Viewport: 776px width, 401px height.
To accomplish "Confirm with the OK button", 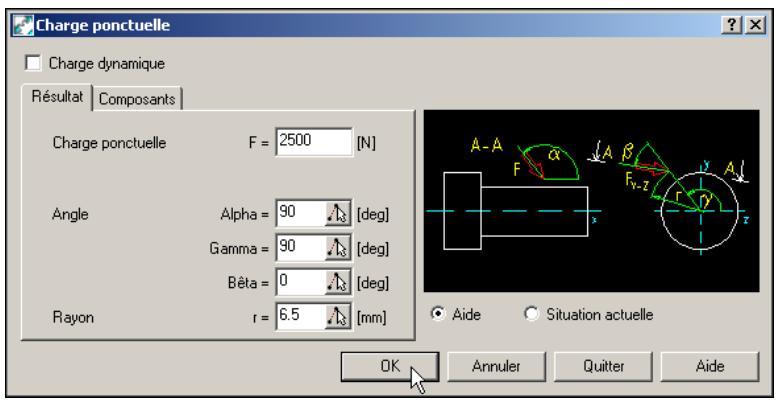I will coord(389,366).
